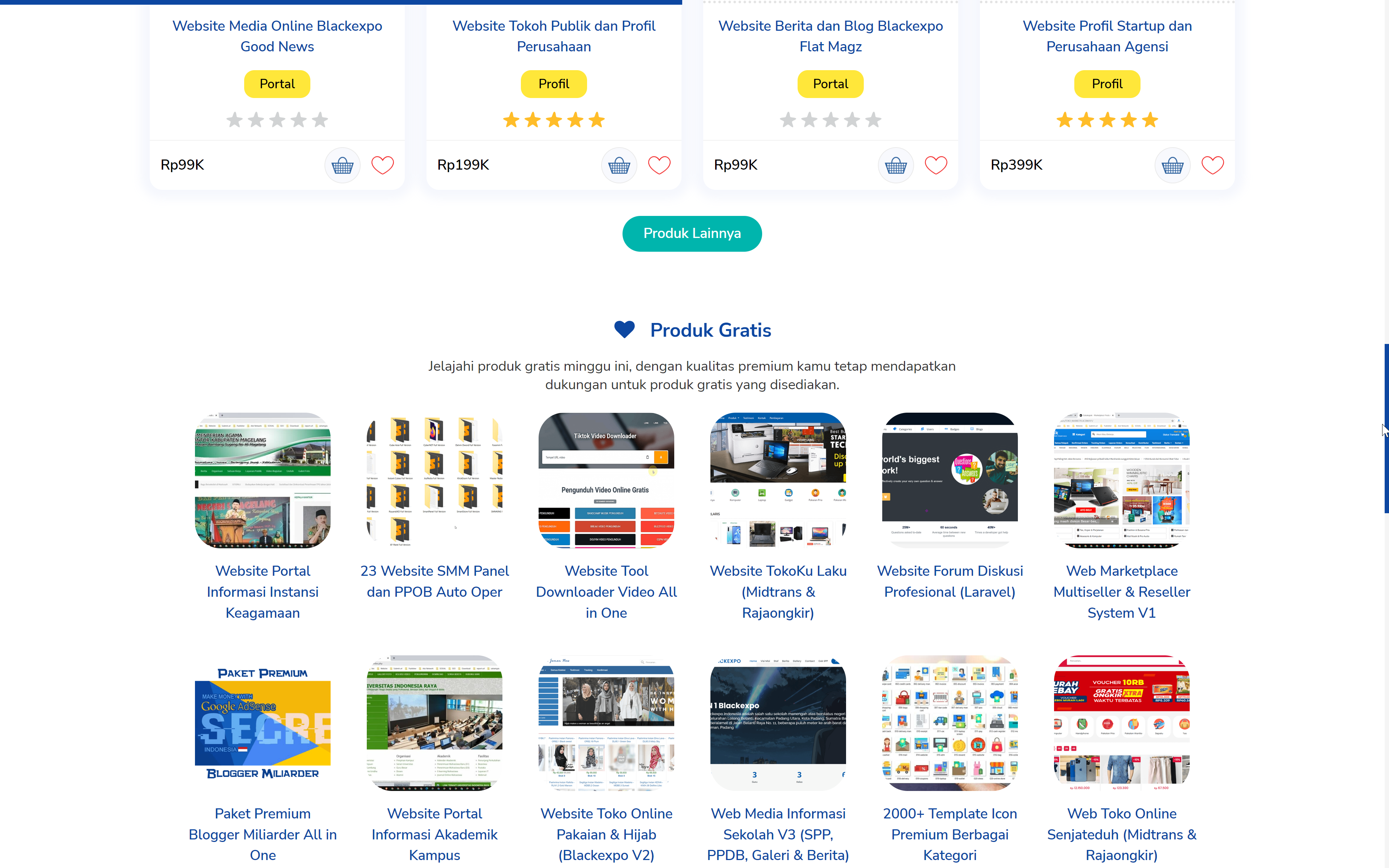Viewport: 1389px width, 868px height.
Task: Select the Portal tag under Good News
Action: (277, 84)
